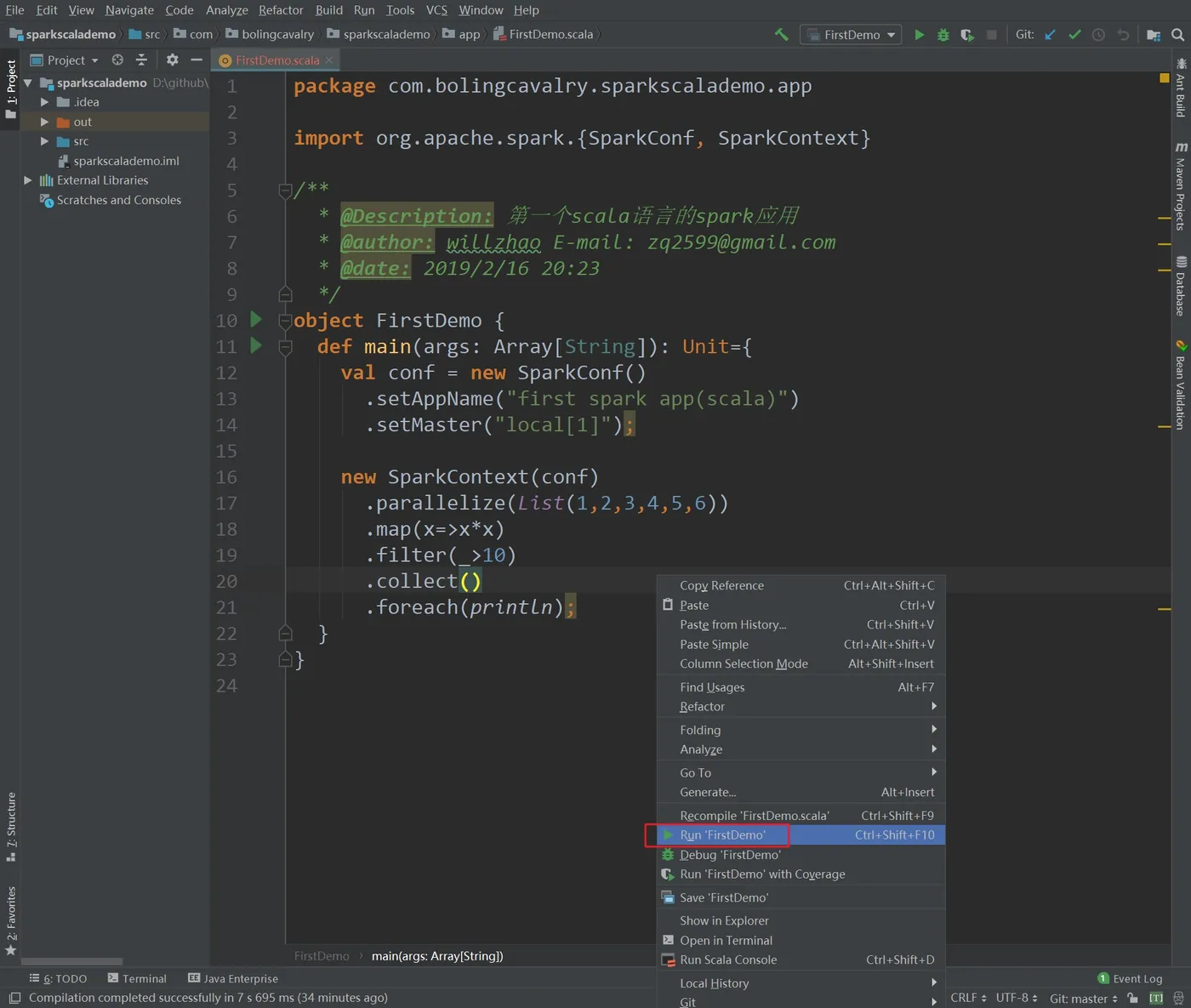
Task: Open the Event Log button
Action: point(1130,978)
